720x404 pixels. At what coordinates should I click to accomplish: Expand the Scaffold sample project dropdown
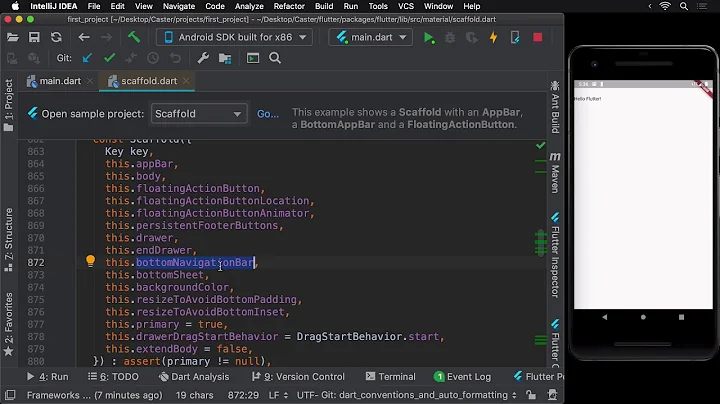tap(199, 114)
